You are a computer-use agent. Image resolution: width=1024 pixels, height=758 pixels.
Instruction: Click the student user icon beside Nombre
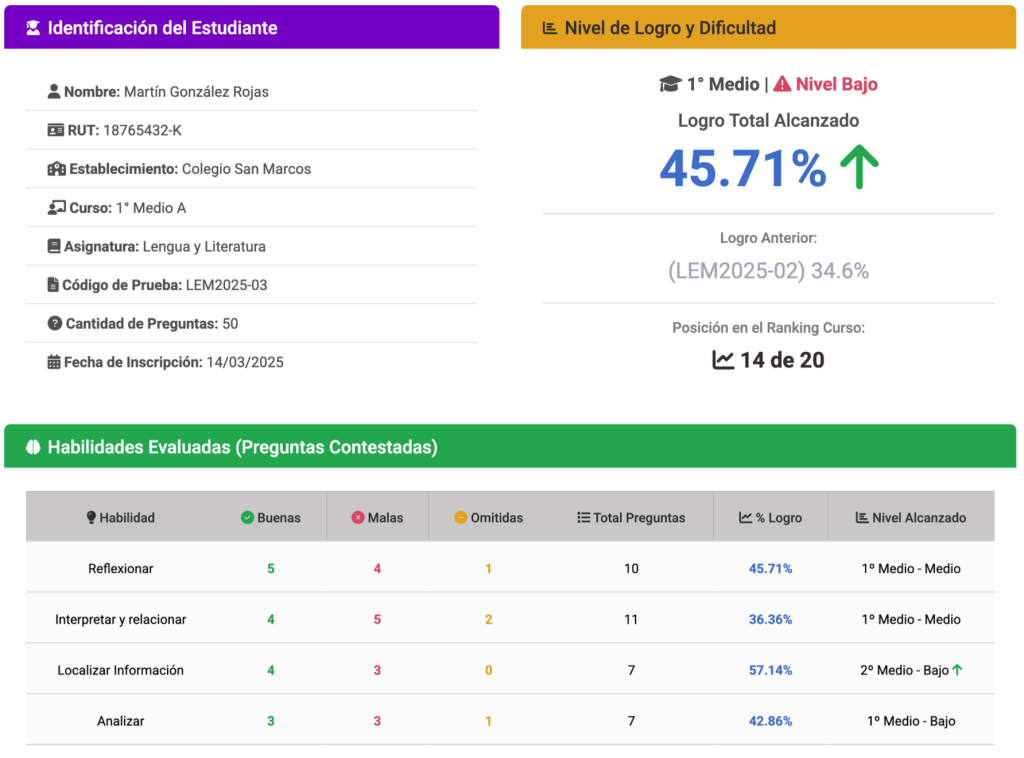(x=54, y=92)
